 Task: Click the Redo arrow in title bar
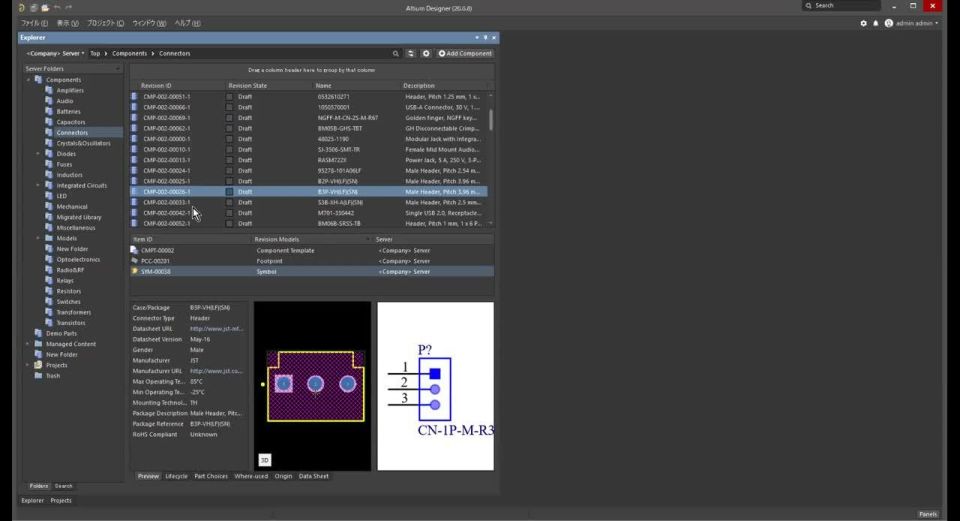[69, 8]
